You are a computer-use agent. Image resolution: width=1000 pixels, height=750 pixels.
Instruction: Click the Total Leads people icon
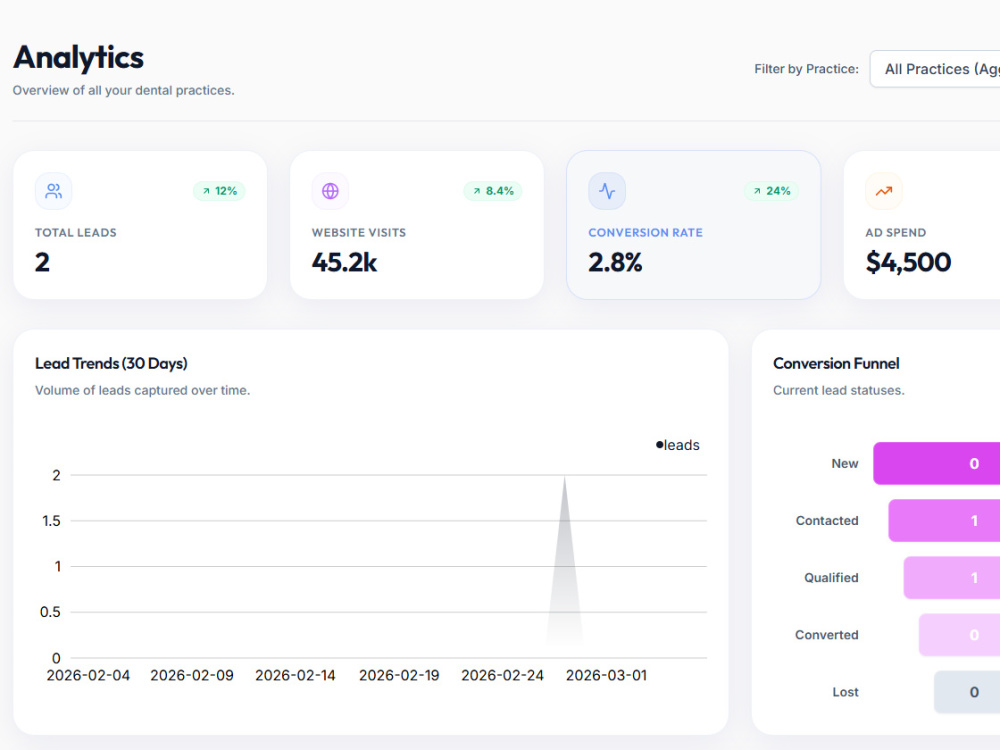point(54,191)
